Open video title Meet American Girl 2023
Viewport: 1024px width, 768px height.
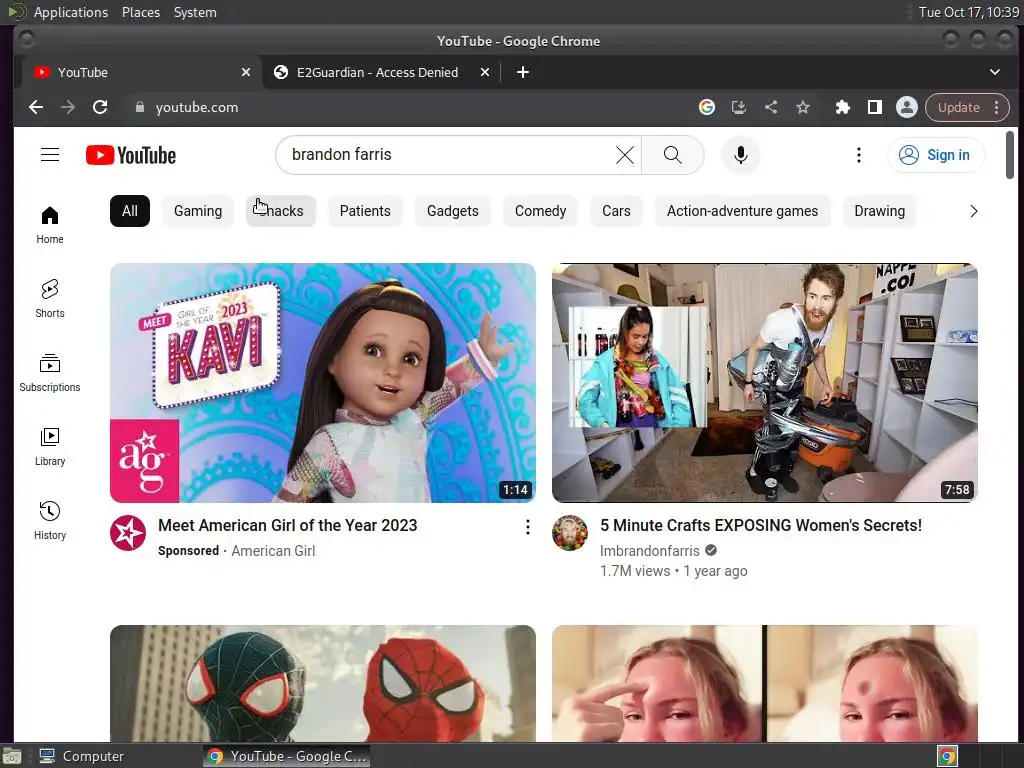(x=287, y=525)
